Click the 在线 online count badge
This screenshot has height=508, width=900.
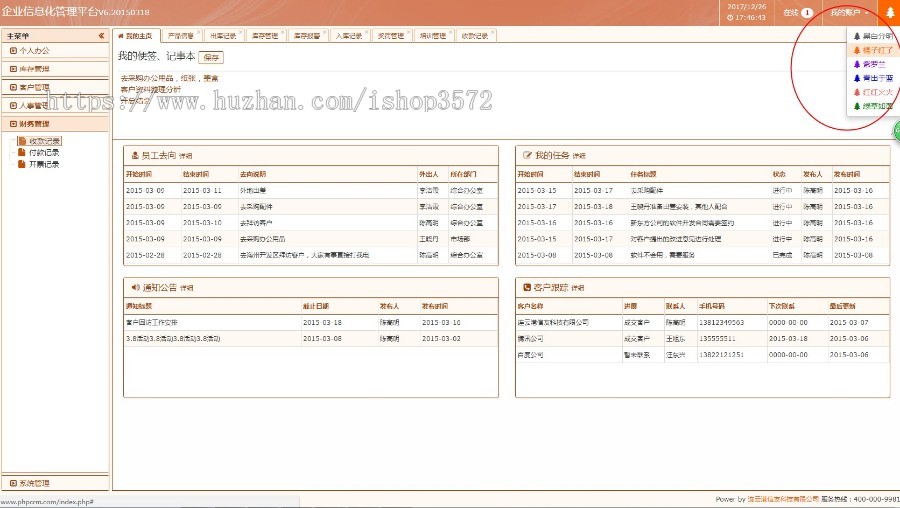tap(806, 13)
